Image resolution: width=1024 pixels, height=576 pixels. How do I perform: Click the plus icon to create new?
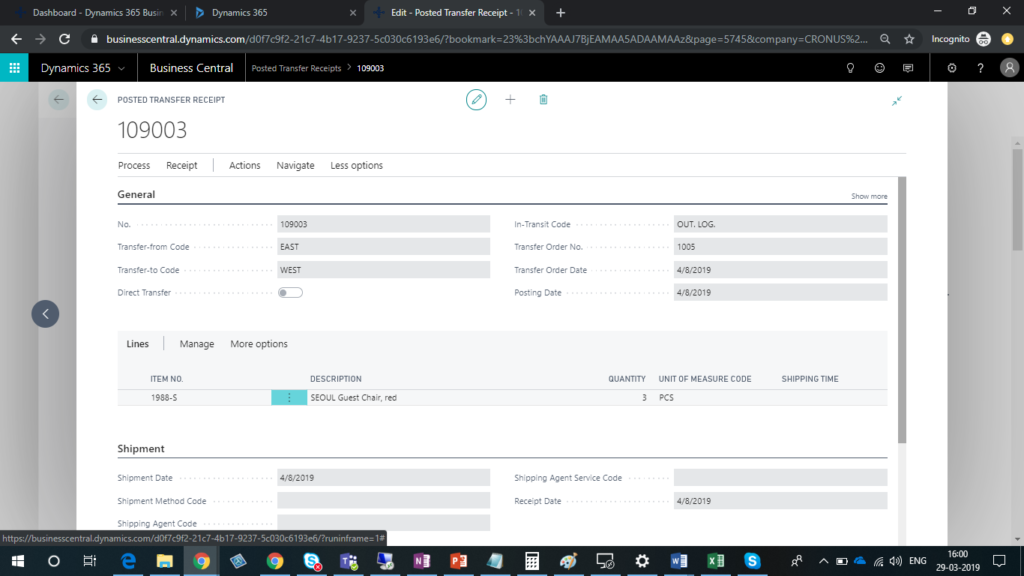coord(510,100)
